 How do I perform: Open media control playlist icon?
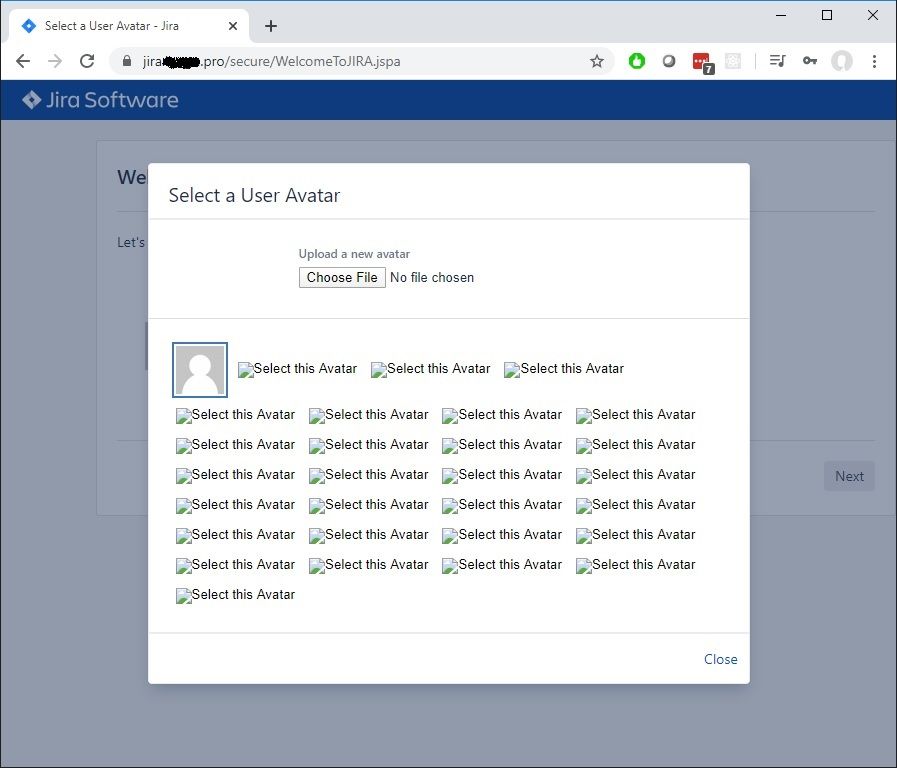777,61
